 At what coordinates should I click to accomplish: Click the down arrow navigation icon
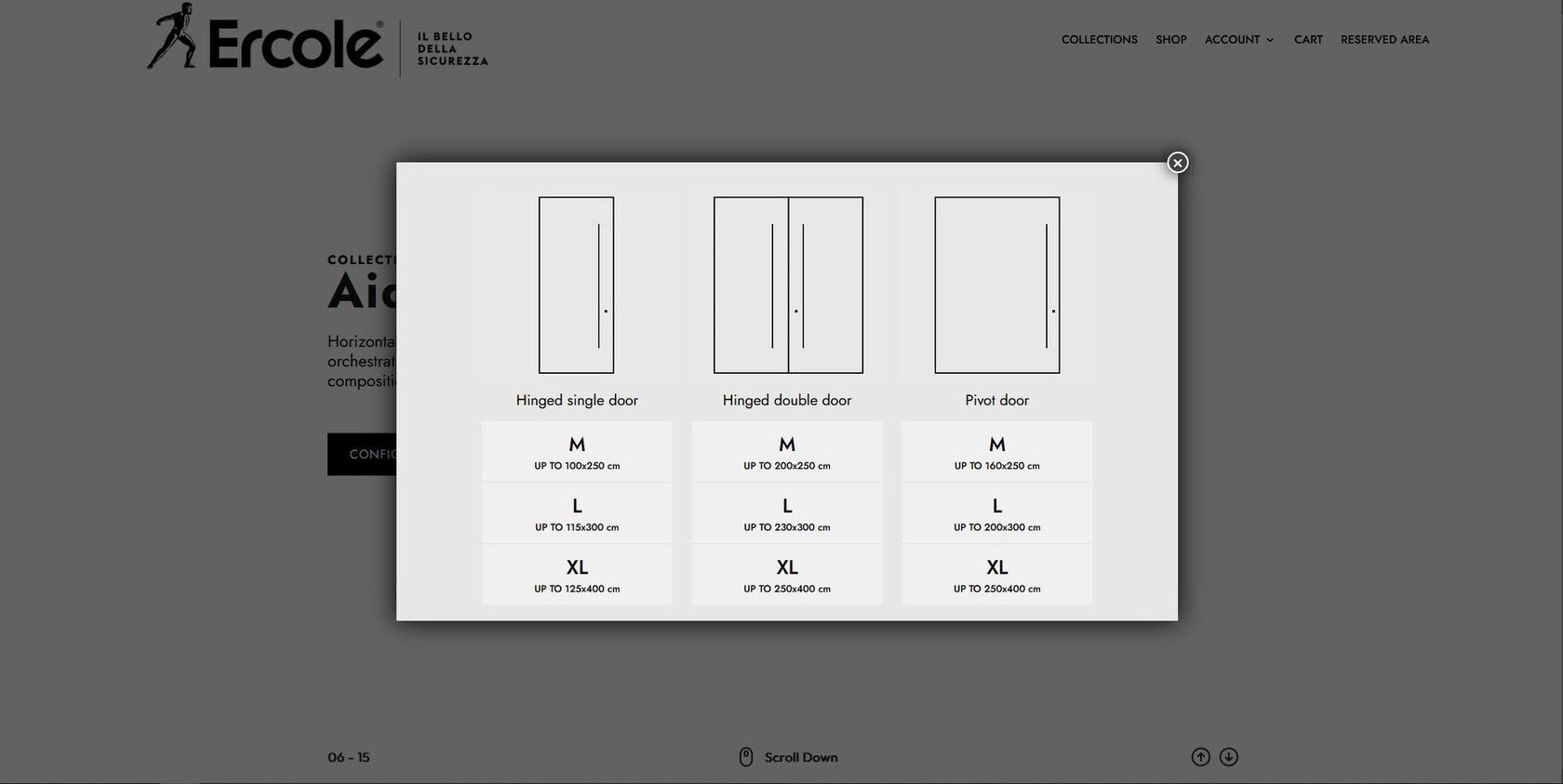tap(1229, 757)
